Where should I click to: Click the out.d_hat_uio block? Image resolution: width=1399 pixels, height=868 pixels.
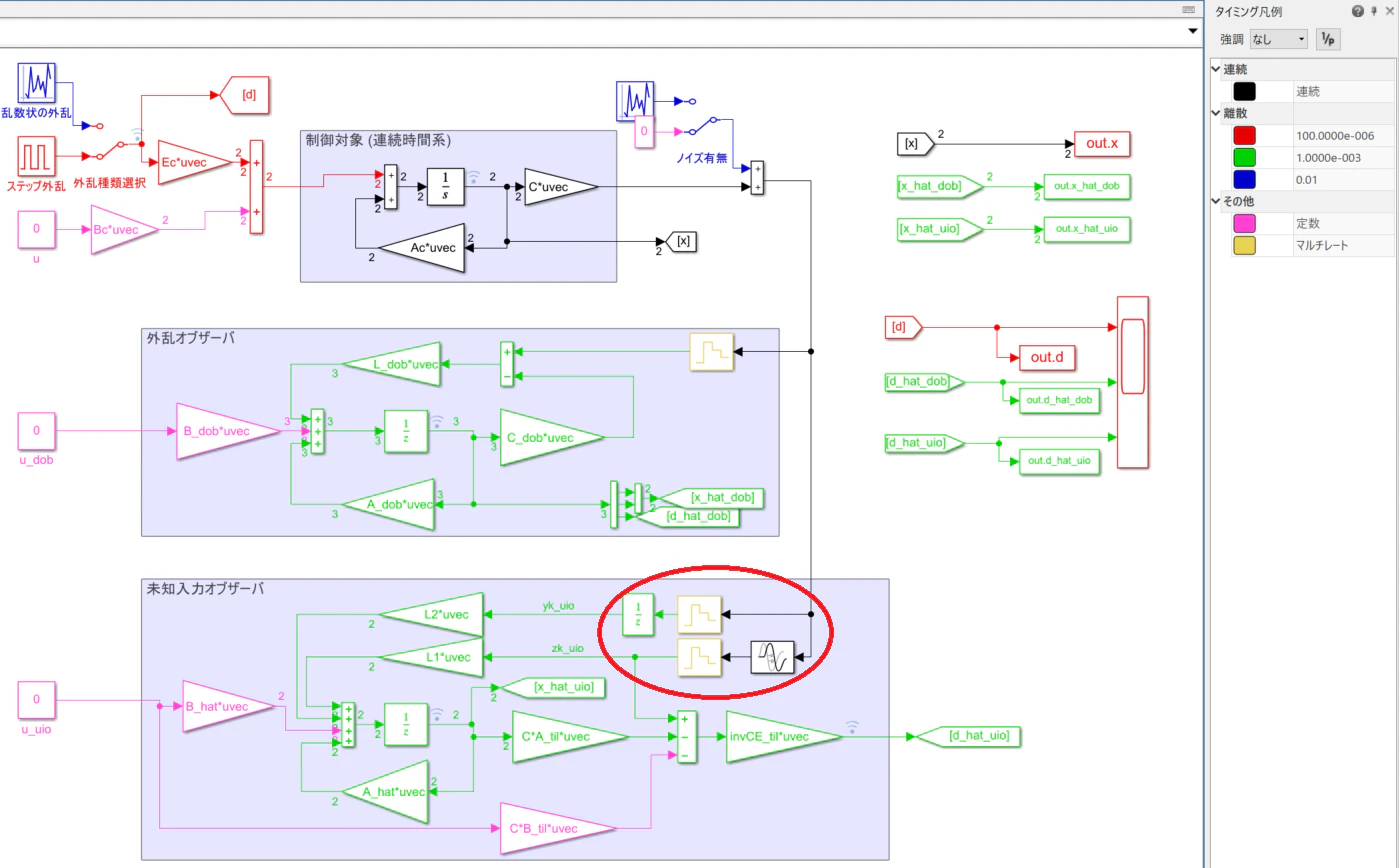pos(1058,461)
